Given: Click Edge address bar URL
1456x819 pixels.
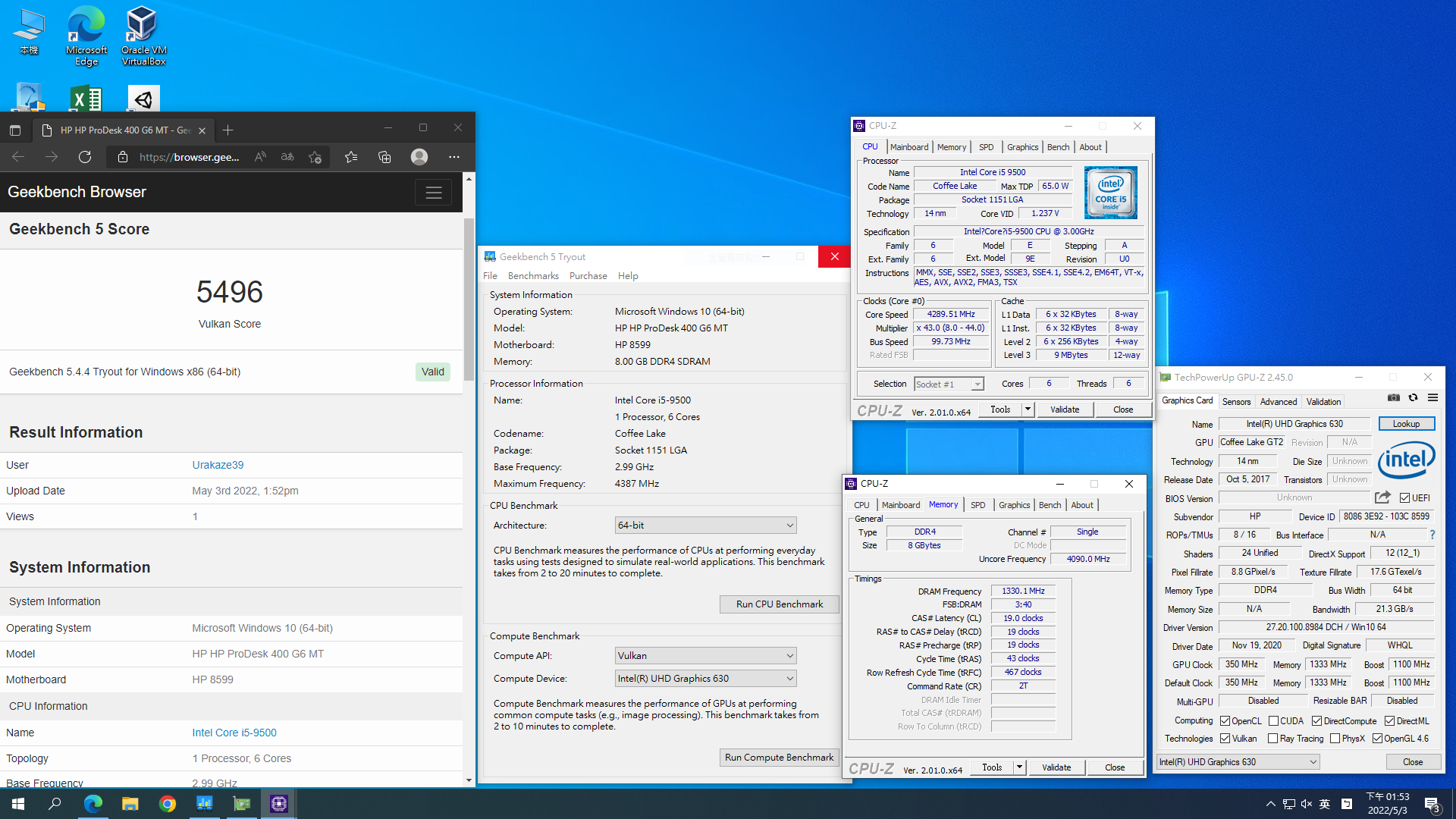Looking at the screenshot, I should [189, 157].
